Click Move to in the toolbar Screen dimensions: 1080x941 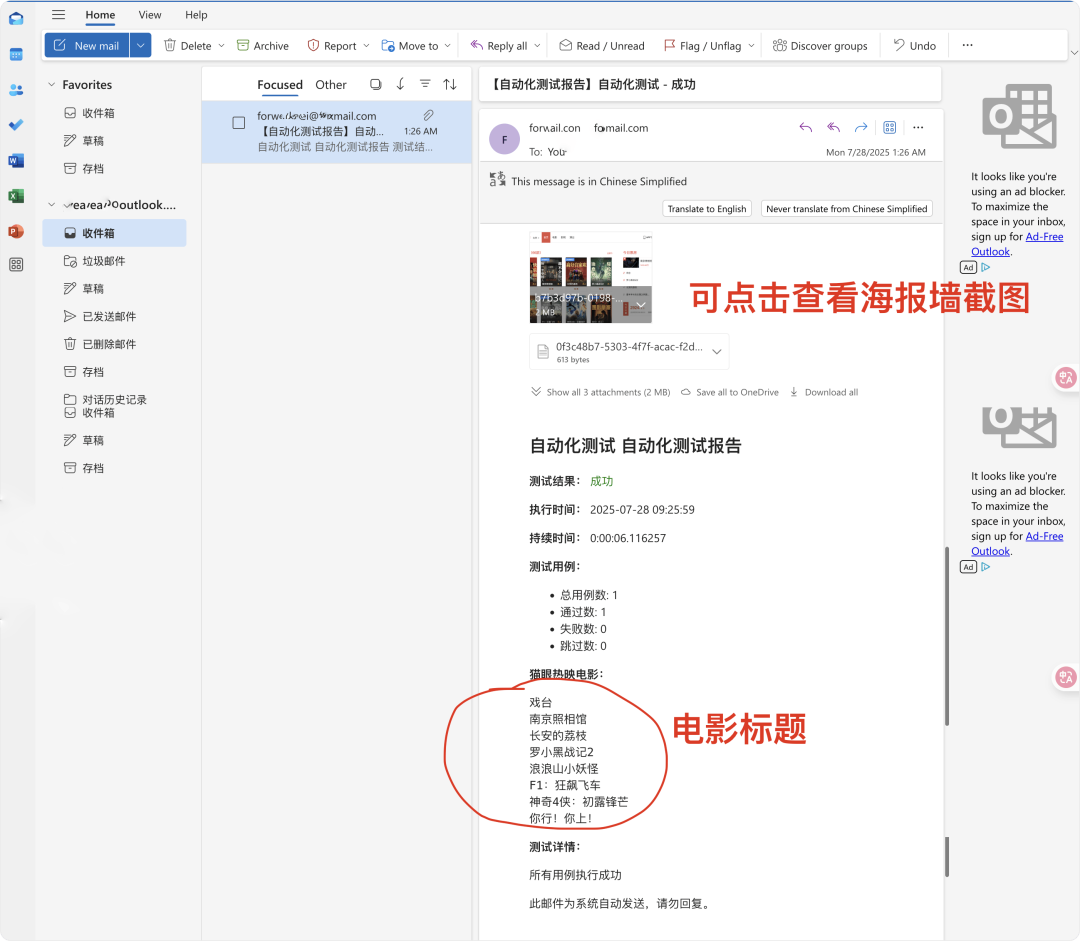click(411, 45)
